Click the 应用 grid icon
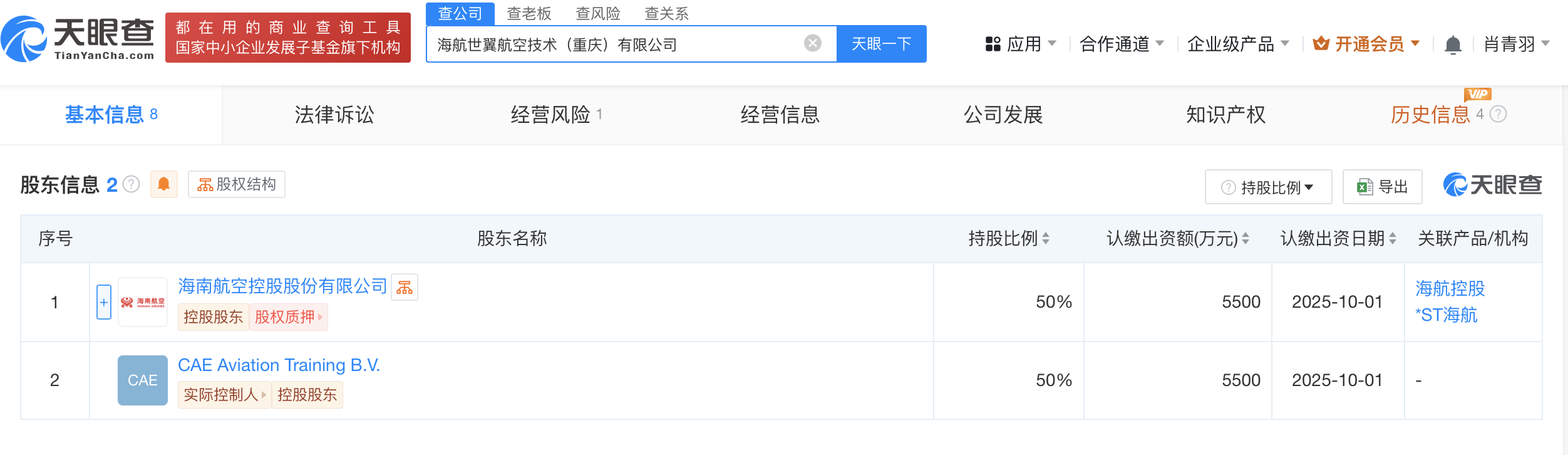The height and width of the screenshot is (455, 1568). [x=993, y=44]
